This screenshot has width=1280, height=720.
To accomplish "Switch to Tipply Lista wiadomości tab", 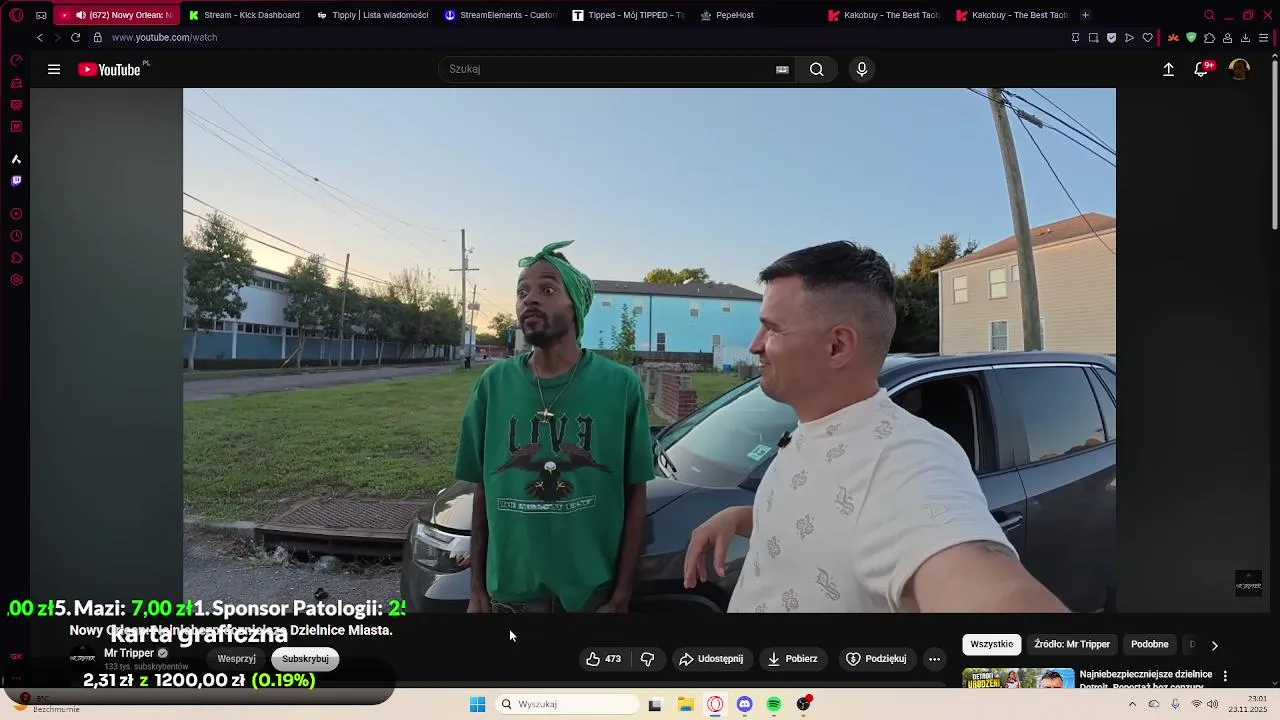I will [373, 15].
